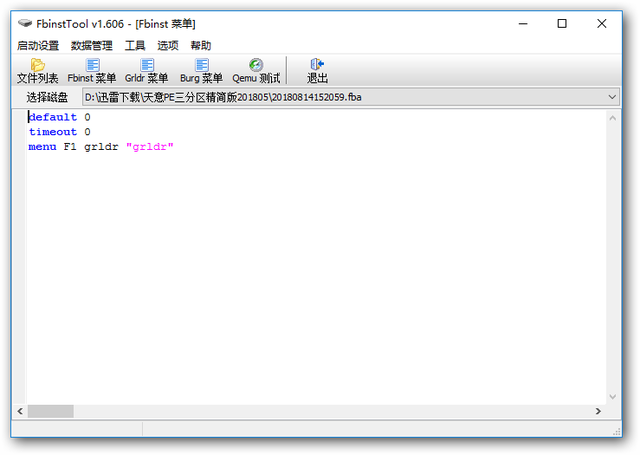Open the Grldr 菜单 editor
Viewport: 640px width, 455px height.
[x=147, y=71]
